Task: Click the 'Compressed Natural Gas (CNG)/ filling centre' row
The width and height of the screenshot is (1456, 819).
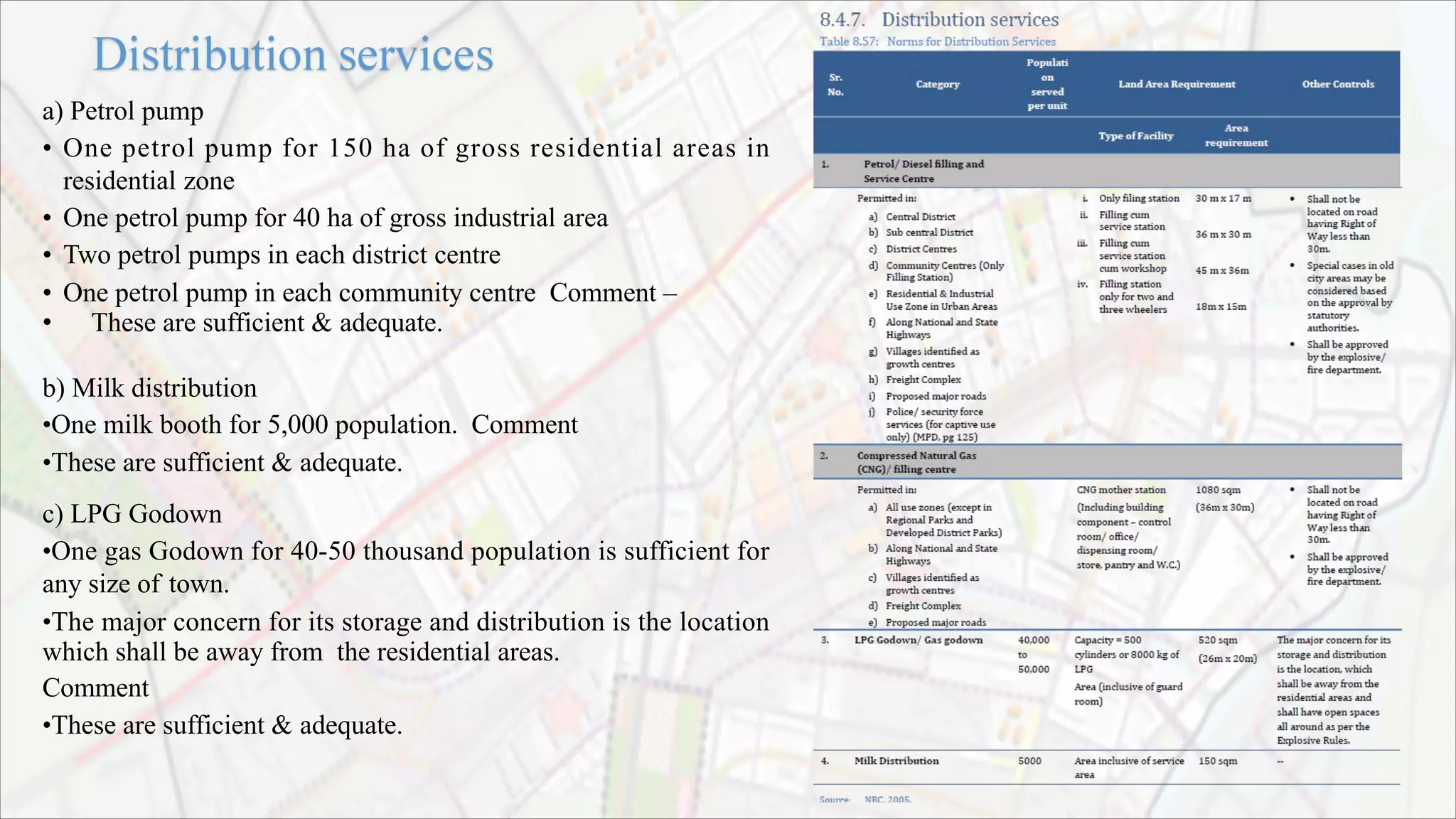Action: coord(1107,462)
